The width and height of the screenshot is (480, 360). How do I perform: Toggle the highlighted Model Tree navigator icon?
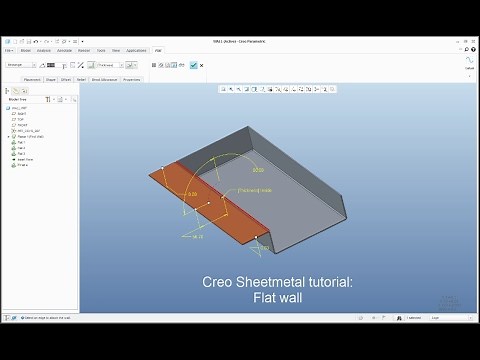[16, 91]
